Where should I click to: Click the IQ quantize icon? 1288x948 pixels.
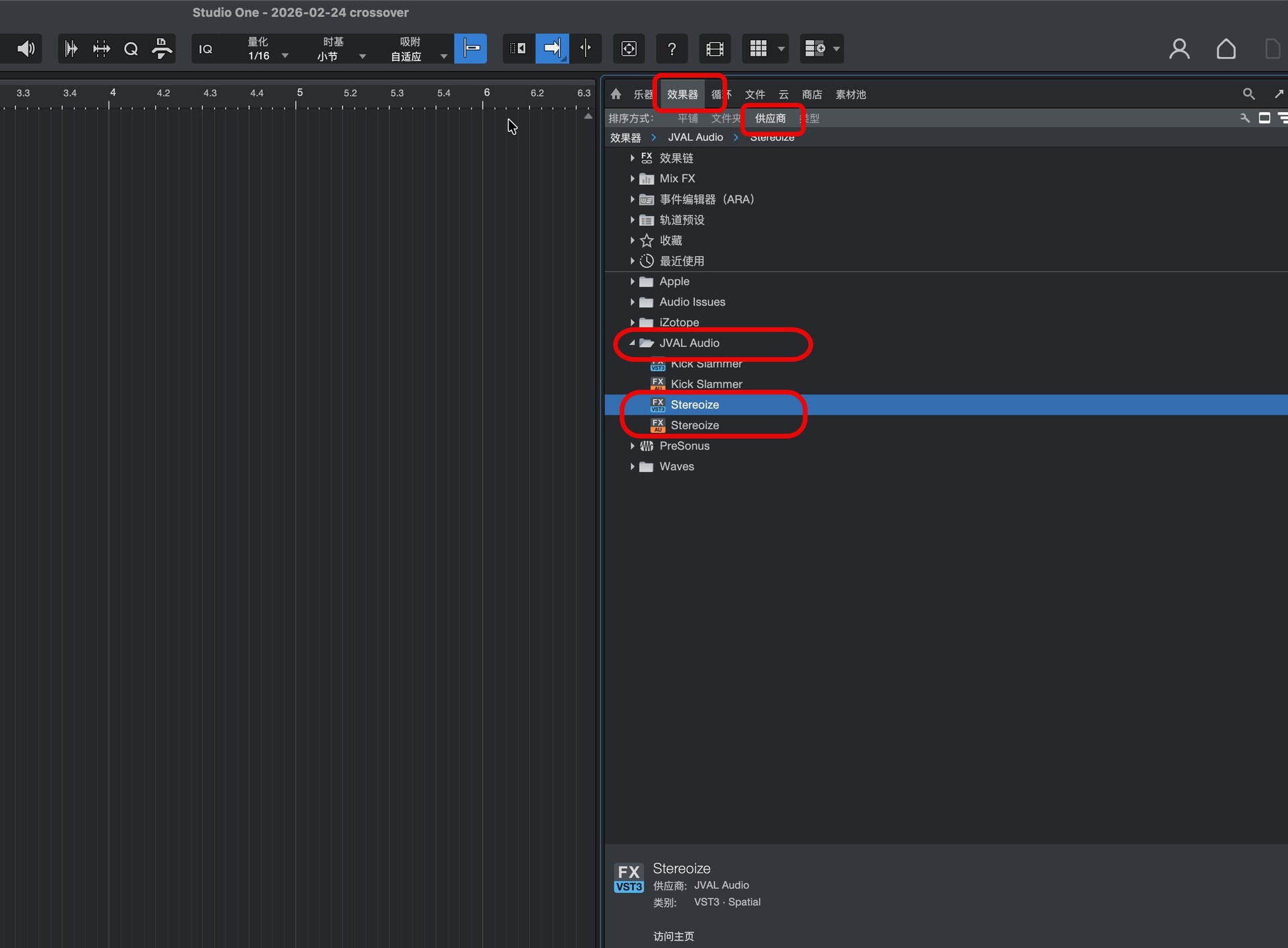pyautogui.click(x=206, y=49)
